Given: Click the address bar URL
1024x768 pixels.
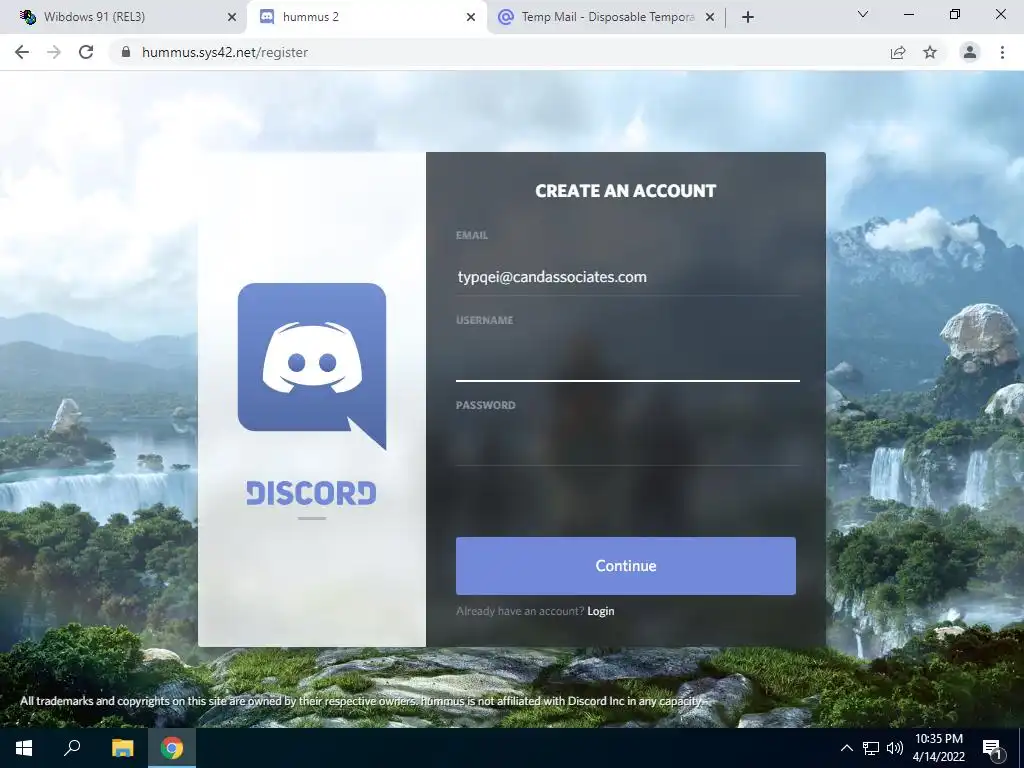Looking at the screenshot, I should pyautogui.click(x=225, y=52).
